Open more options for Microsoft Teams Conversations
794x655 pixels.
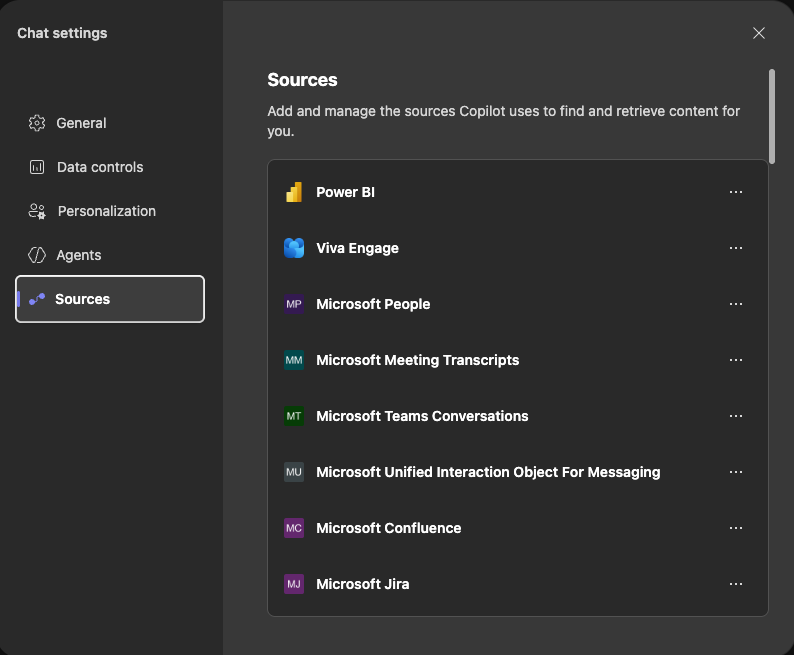[736, 416]
